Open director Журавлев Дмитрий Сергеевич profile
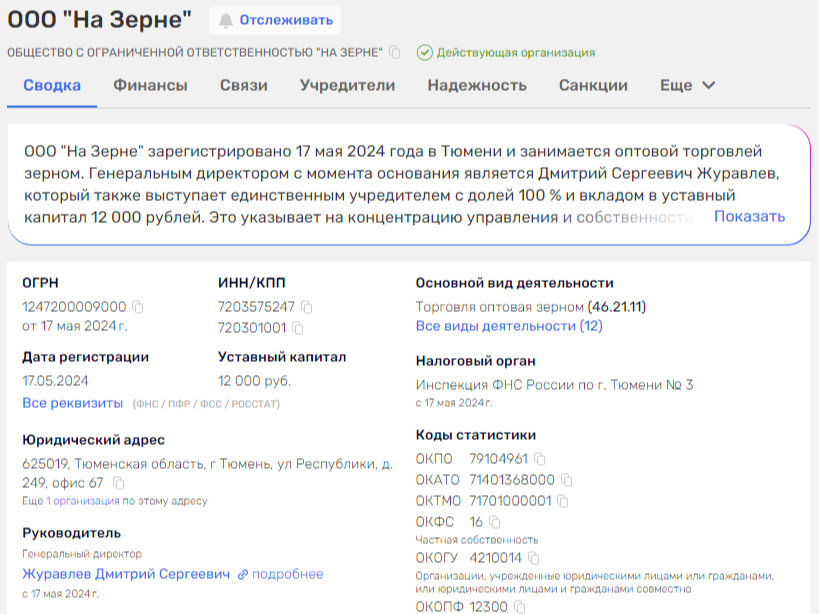Image resolution: width=819 pixels, height=614 pixels. 124,574
